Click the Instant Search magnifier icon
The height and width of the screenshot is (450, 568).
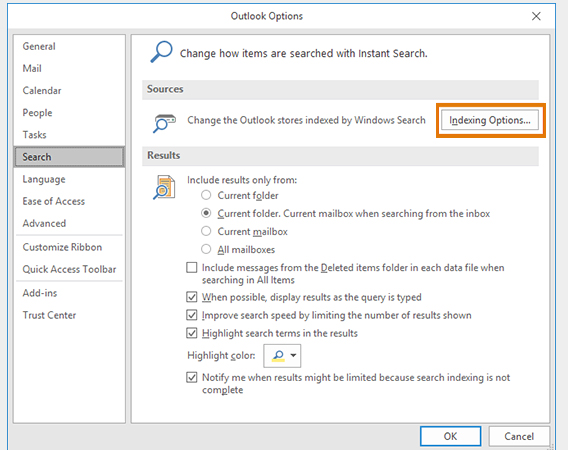(x=161, y=52)
